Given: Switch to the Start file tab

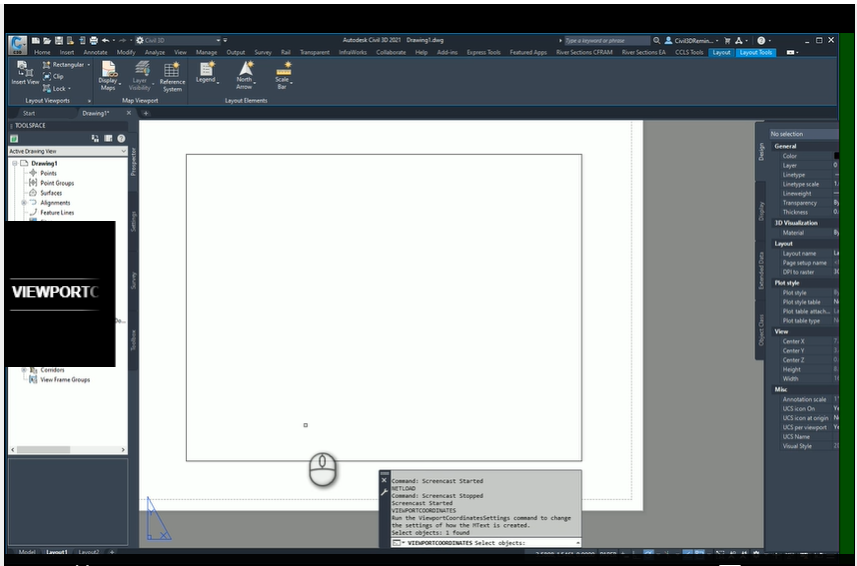Looking at the screenshot, I should pyautogui.click(x=29, y=114).
